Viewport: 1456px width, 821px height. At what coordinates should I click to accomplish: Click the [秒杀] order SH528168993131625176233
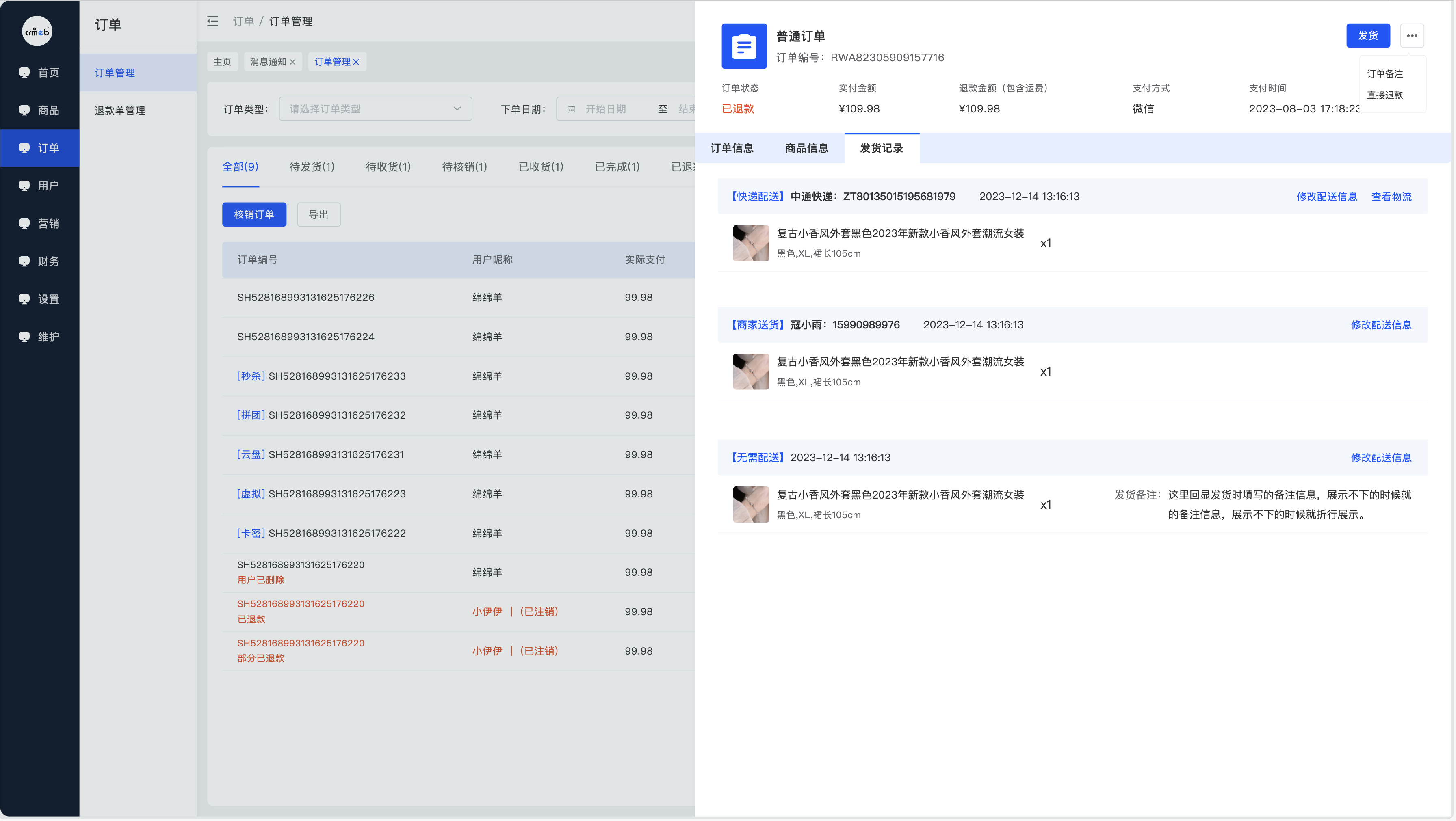tap(321, 376)
